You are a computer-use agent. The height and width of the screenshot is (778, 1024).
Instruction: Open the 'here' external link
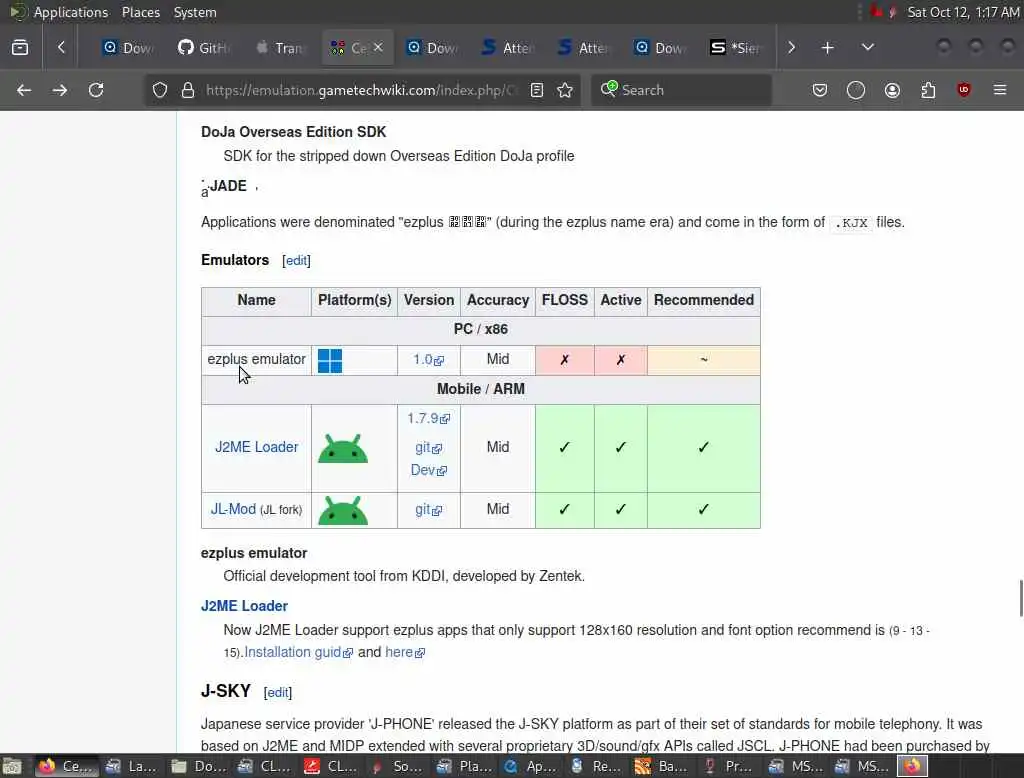(405, 653)
